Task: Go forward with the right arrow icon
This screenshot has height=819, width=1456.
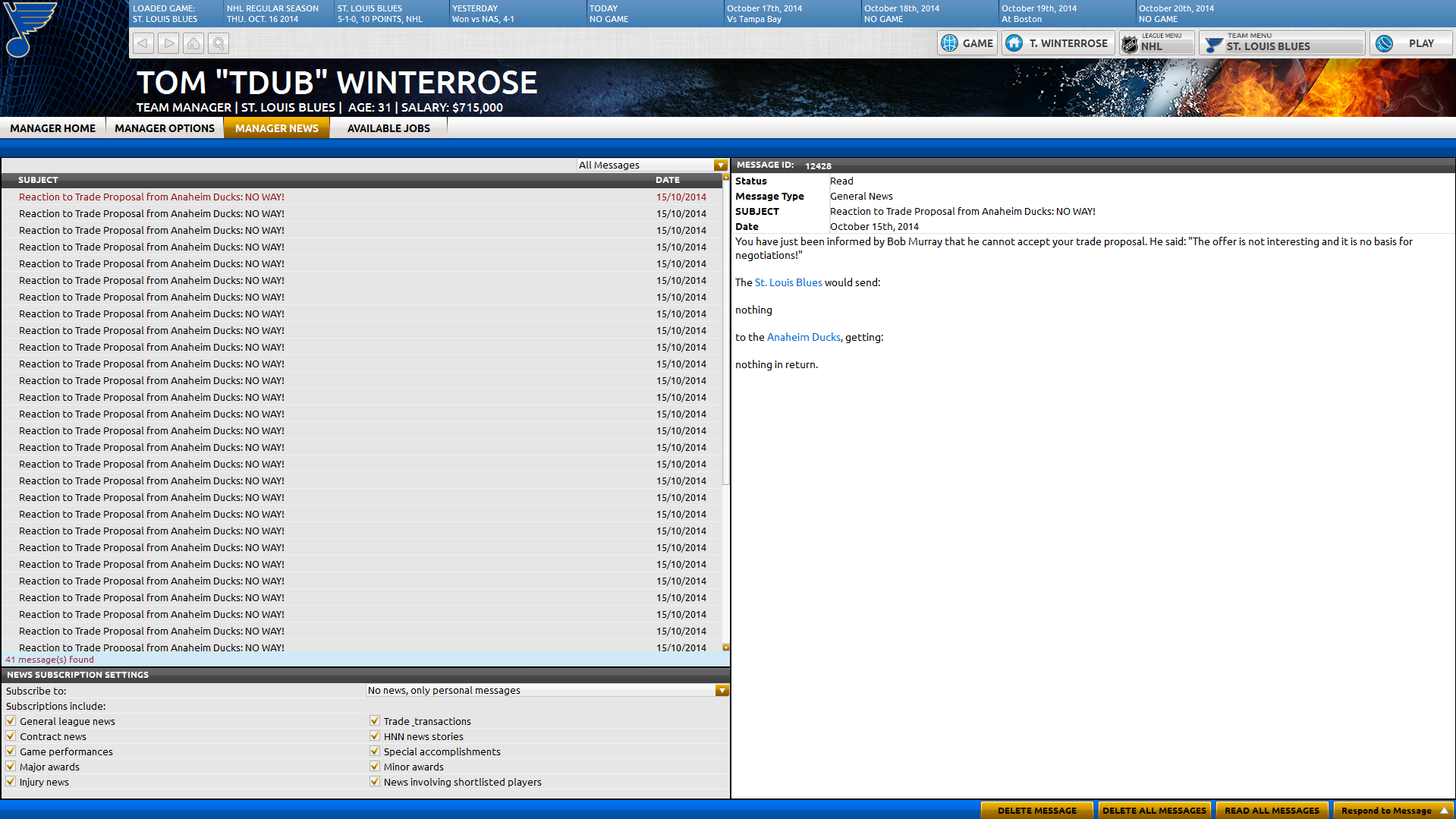Action: tap(168, 44)
